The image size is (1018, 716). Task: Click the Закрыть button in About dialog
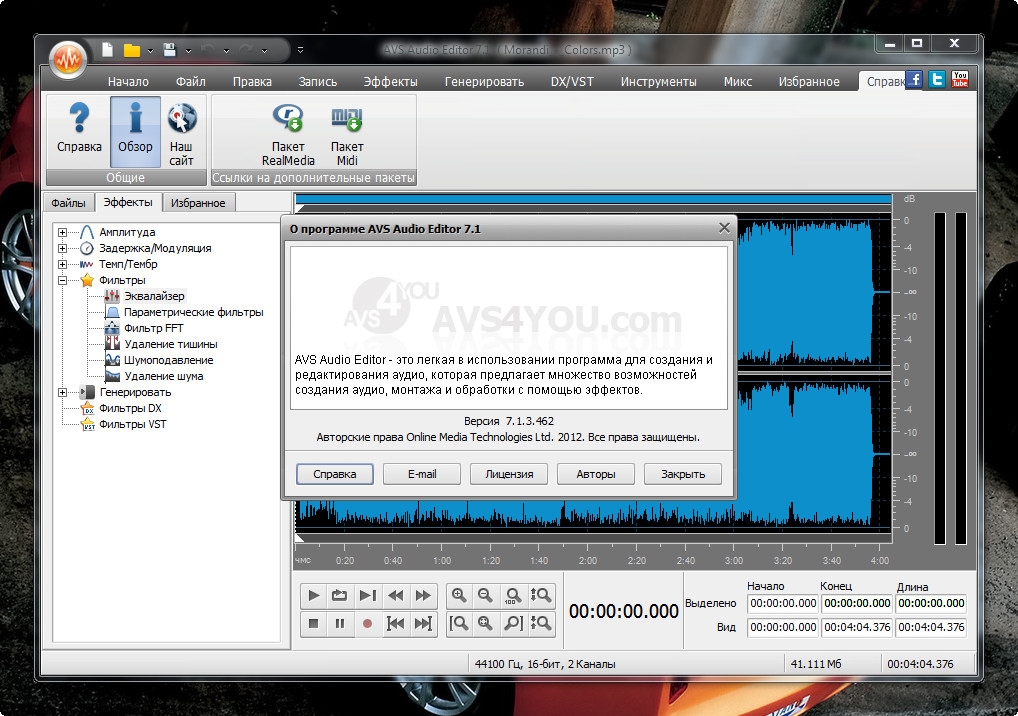(682, 474)
